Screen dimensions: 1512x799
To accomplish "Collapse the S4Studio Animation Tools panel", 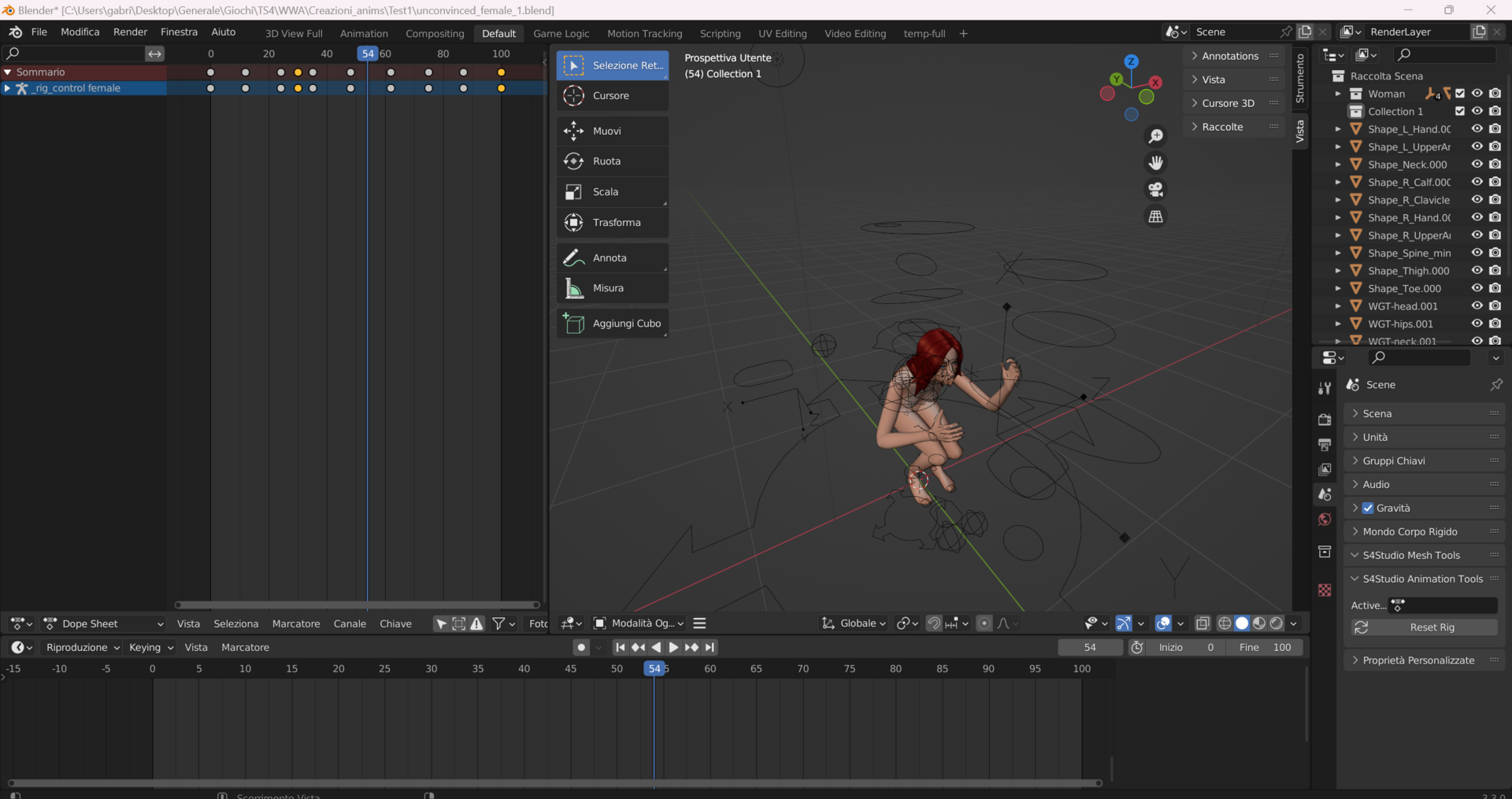I will (1424, 579).
